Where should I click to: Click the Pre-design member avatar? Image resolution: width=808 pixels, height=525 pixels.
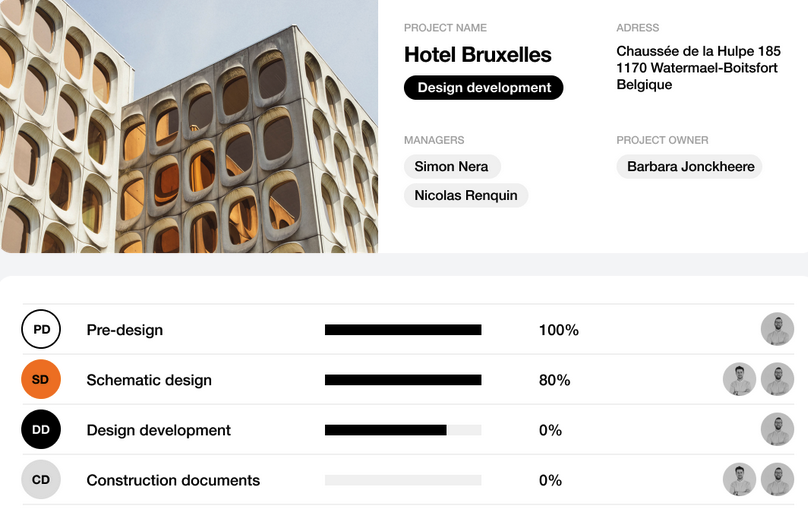(777, 329)
